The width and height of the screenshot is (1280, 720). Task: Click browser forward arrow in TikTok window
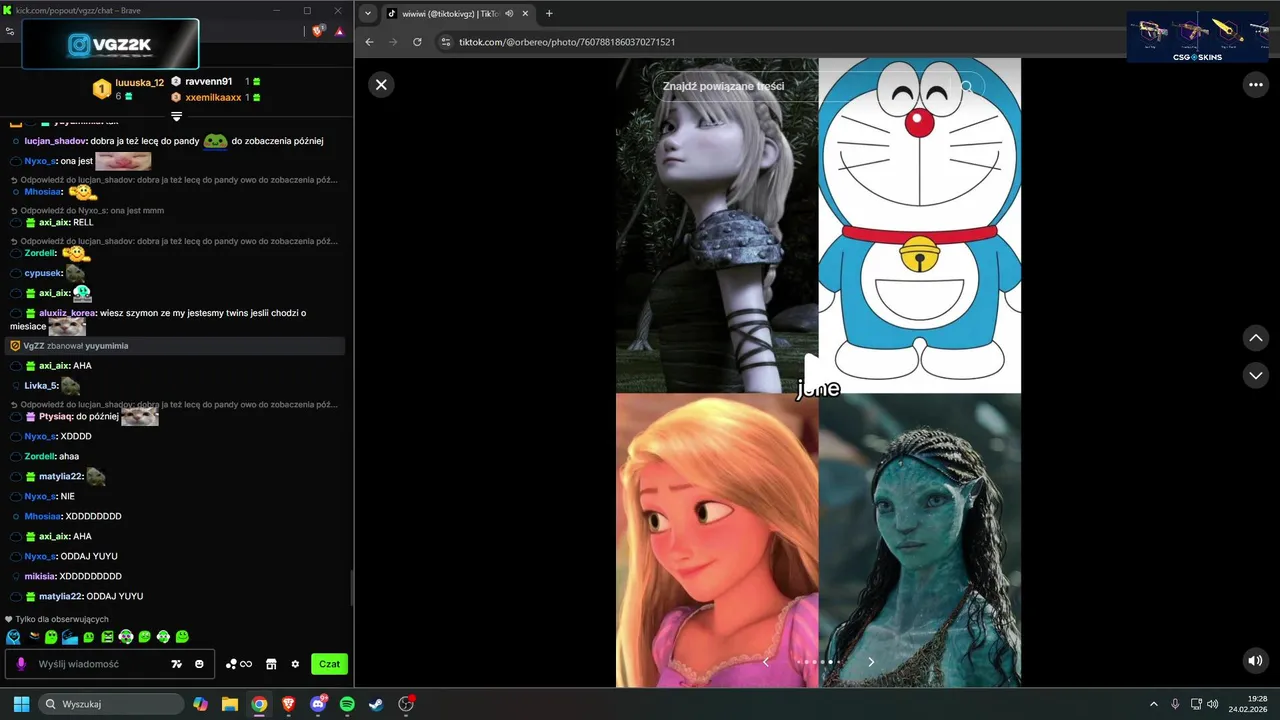(x=393, y=42)
